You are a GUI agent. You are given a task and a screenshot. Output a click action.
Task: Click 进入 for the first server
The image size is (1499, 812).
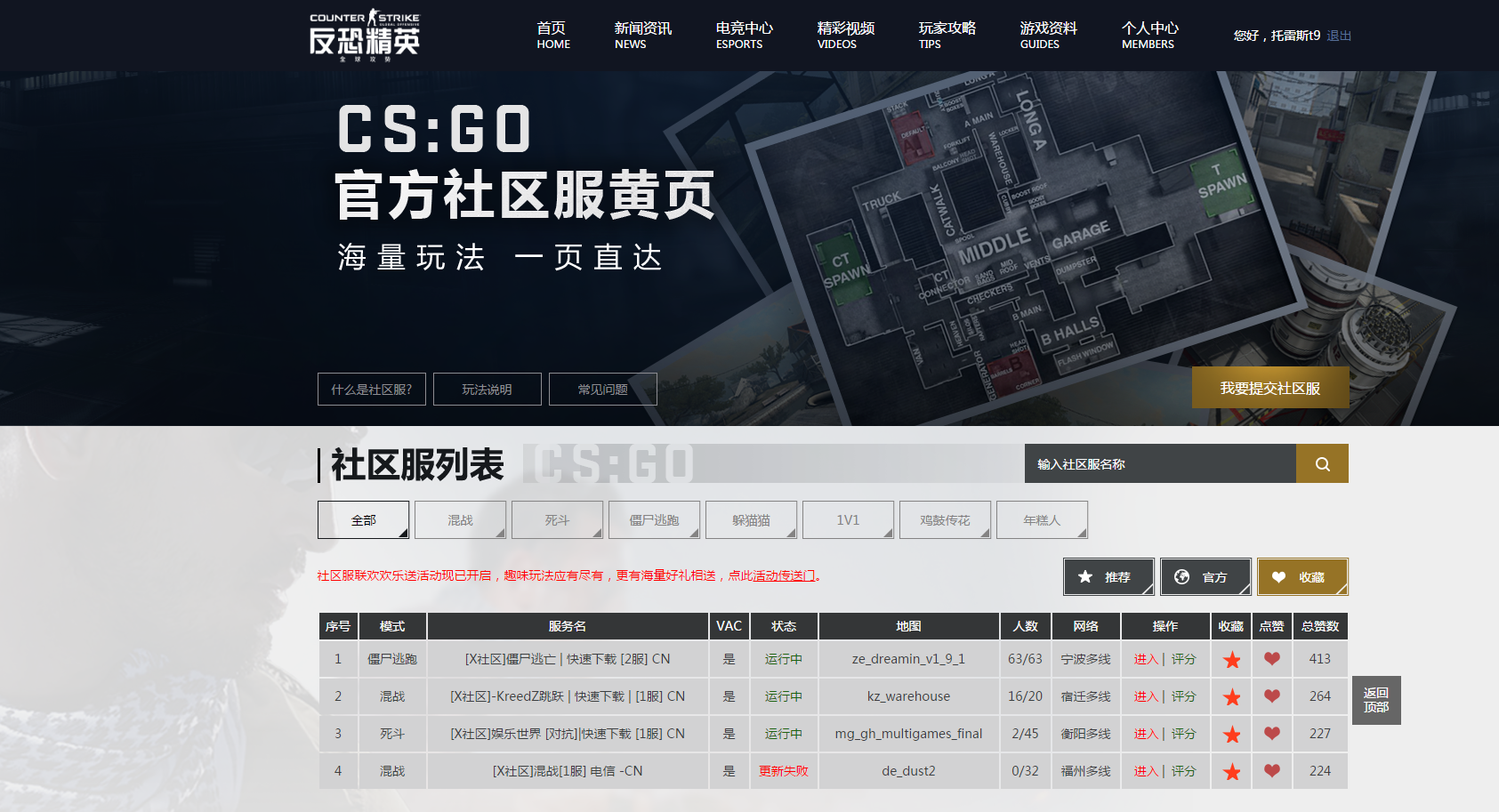(x=1148, y=659)
